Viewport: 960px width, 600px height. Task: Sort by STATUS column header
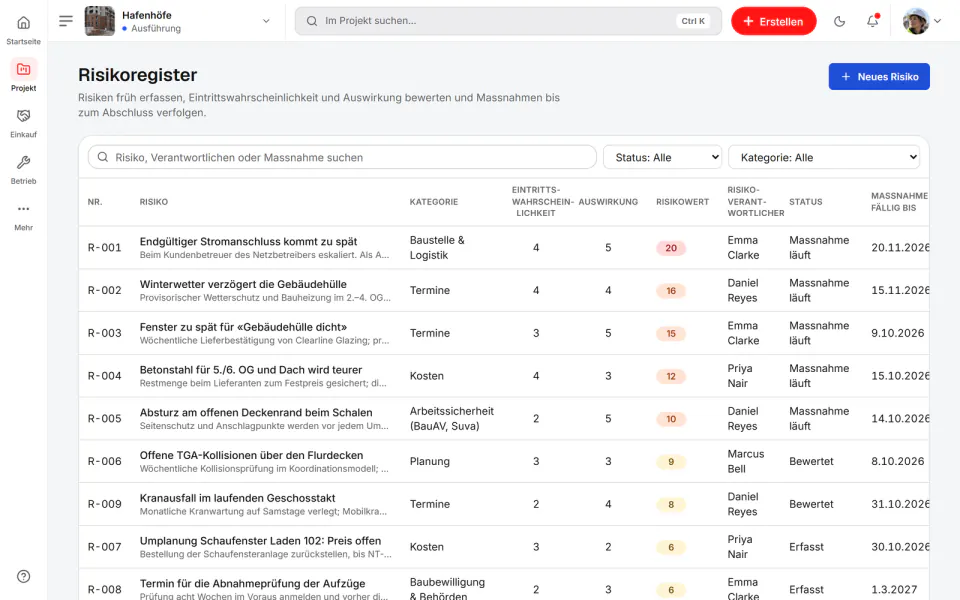tap(806, 201)
